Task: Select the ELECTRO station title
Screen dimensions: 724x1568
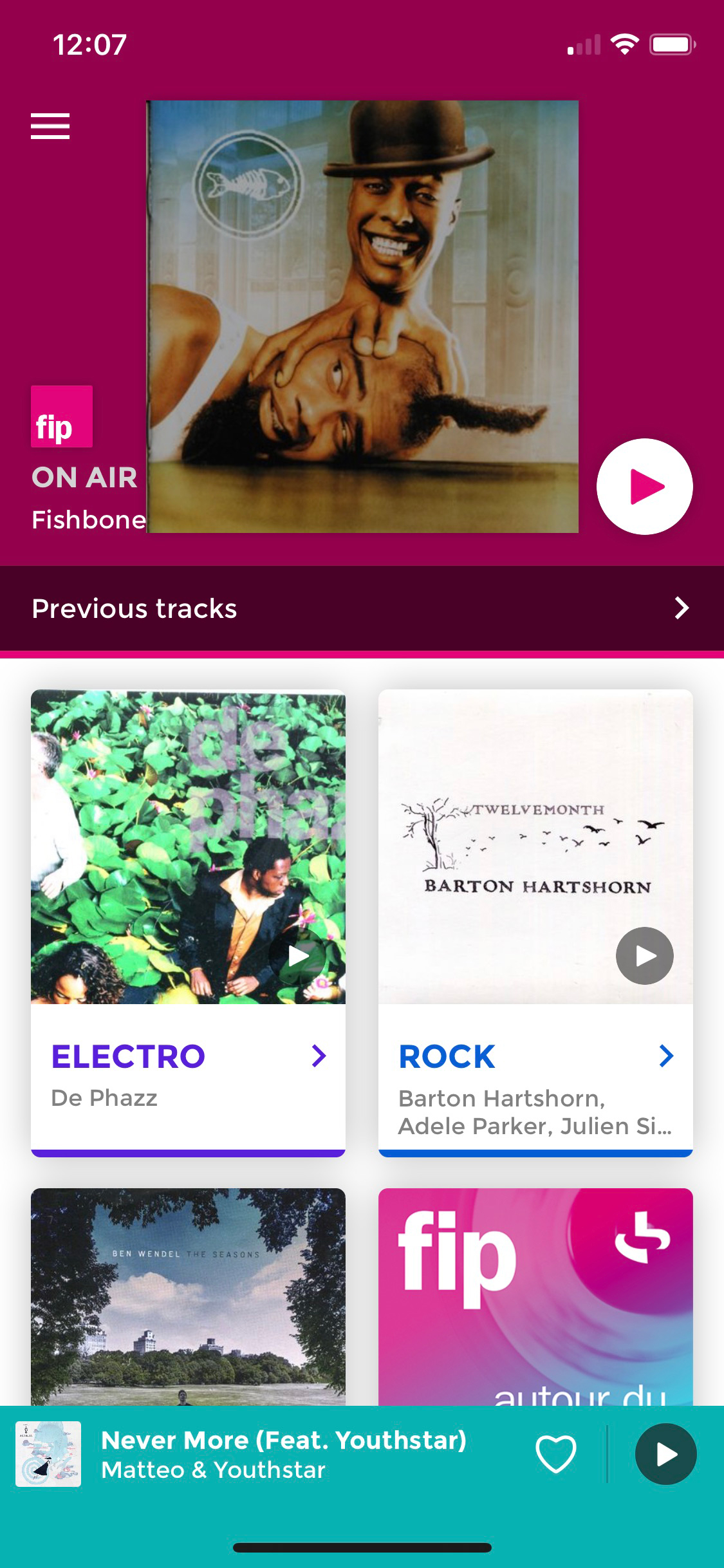Action: click(128, 1057)
